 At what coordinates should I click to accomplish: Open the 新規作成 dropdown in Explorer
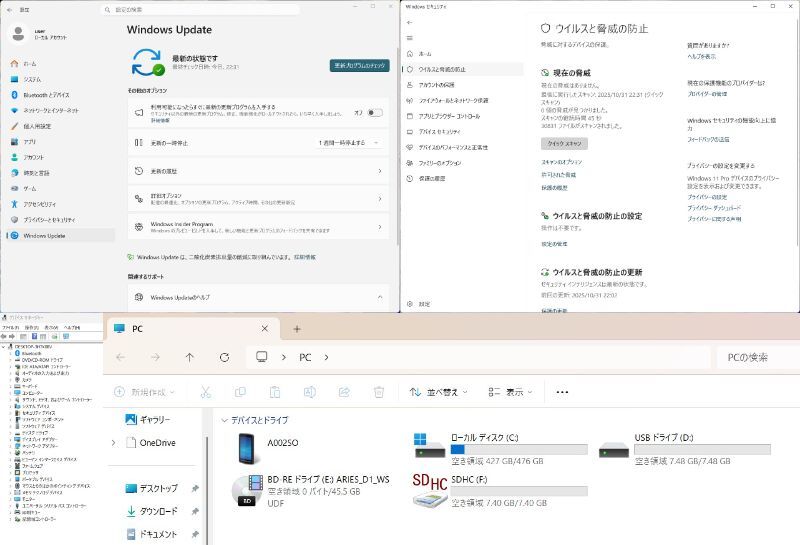(145, 392)
